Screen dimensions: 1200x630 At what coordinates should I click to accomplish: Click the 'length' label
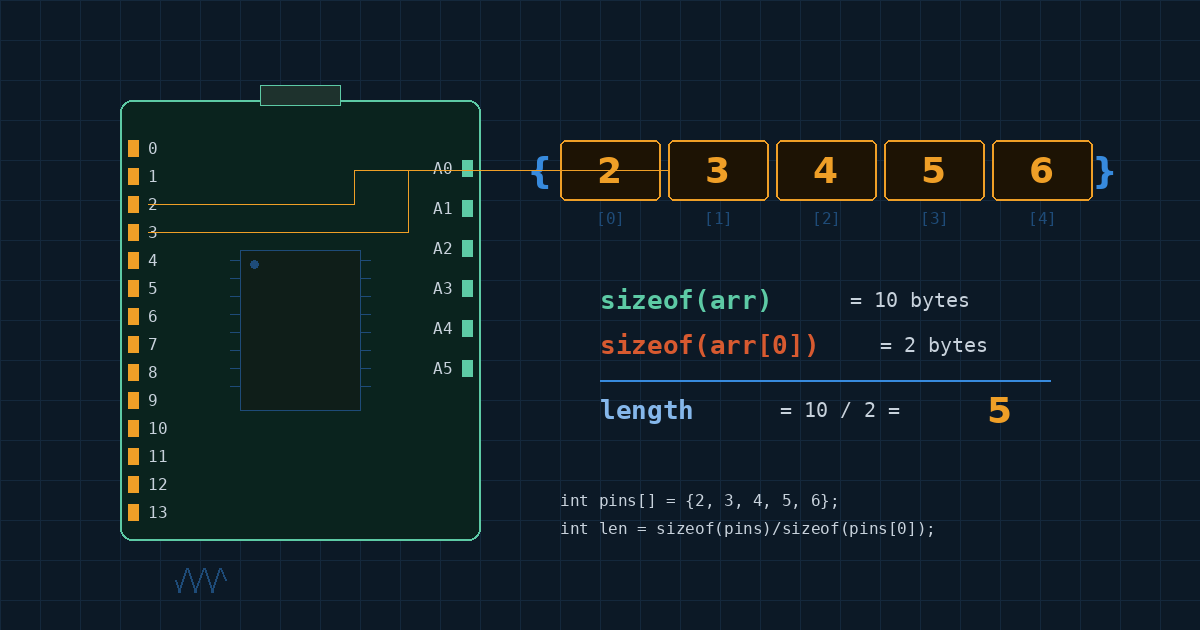tap(646, 410)
